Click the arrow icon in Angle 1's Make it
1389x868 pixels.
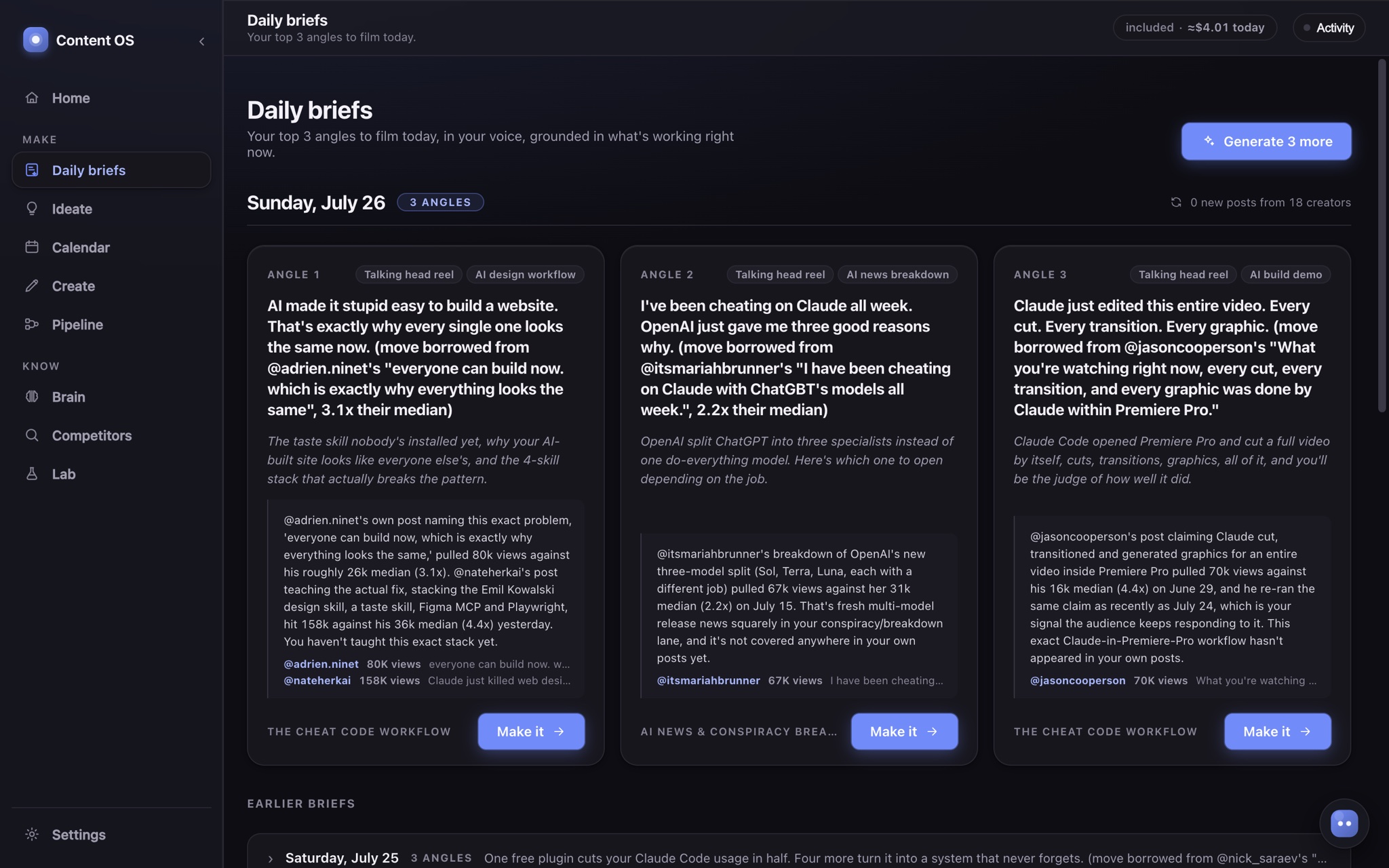(x=560, y=732)
